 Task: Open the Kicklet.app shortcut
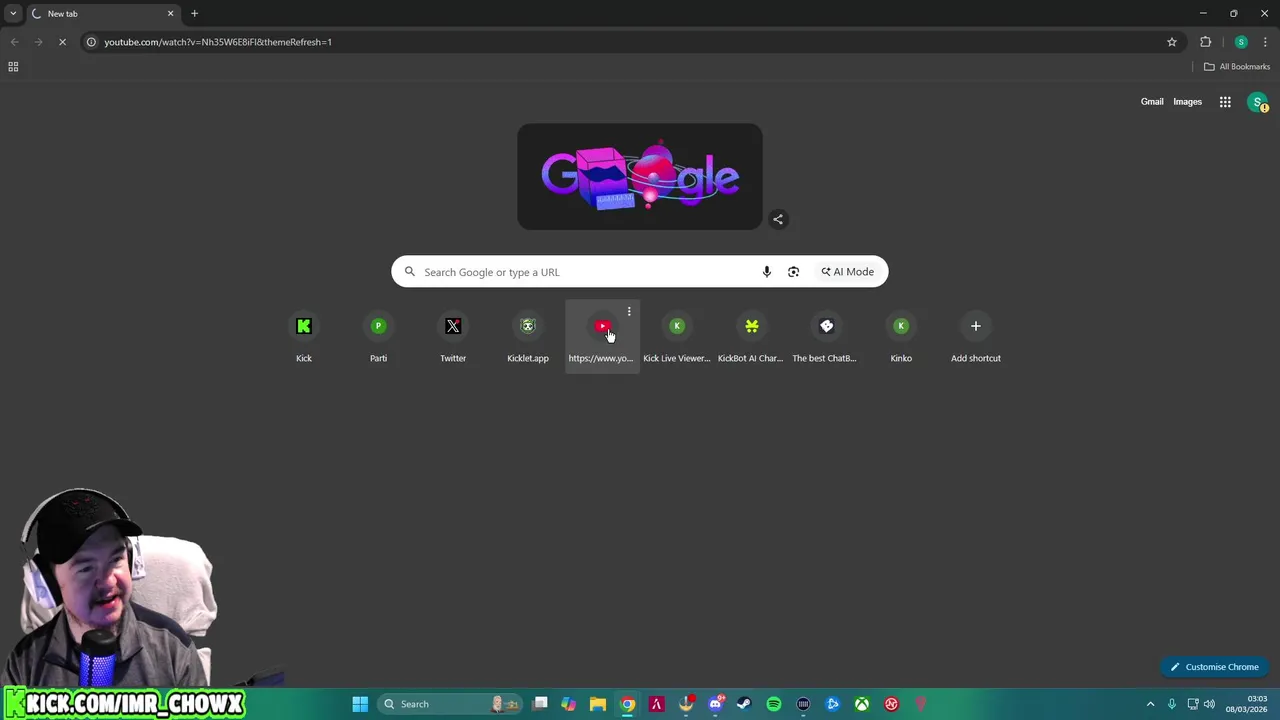(x=528, y=336)
